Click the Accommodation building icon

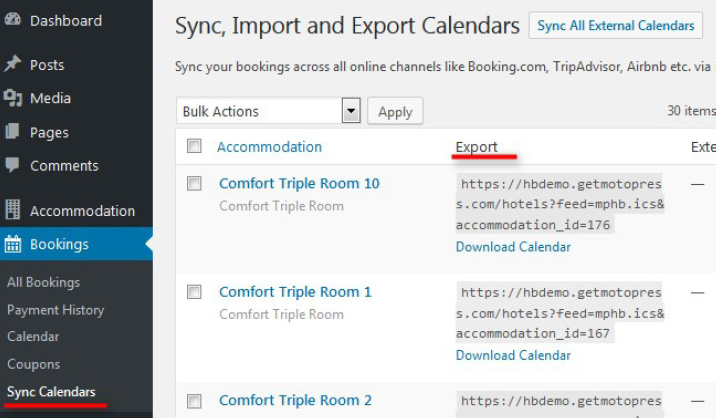pos(12,210)
